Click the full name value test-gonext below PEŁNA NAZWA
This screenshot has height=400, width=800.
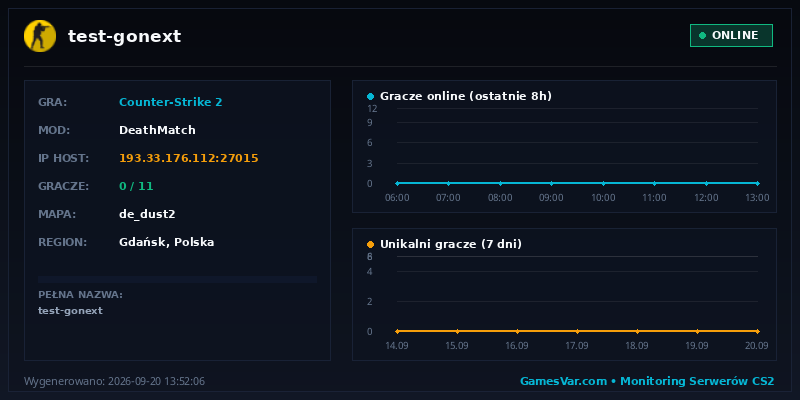tap(70, 311)
